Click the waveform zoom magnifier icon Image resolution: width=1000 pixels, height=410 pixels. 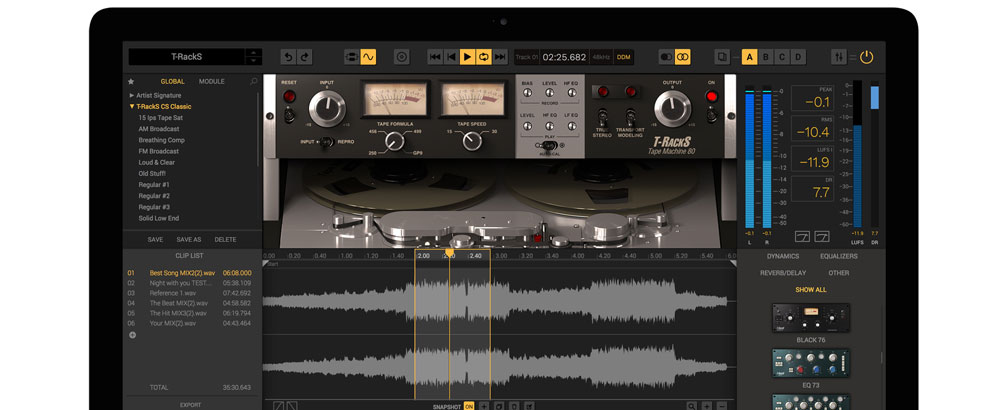tap(691, 406)
